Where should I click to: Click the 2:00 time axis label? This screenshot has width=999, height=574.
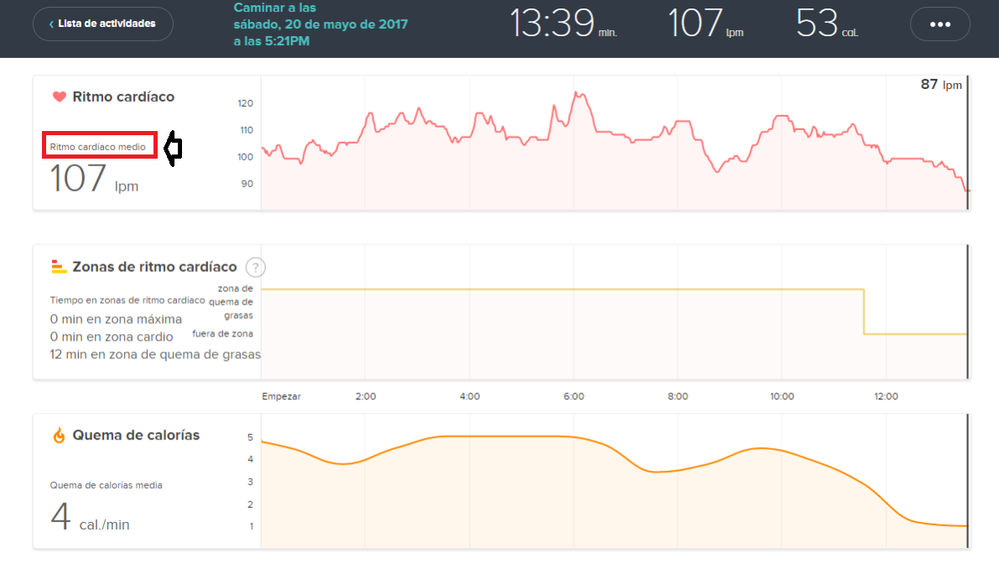pyautogui.click(x=366, y=396)
